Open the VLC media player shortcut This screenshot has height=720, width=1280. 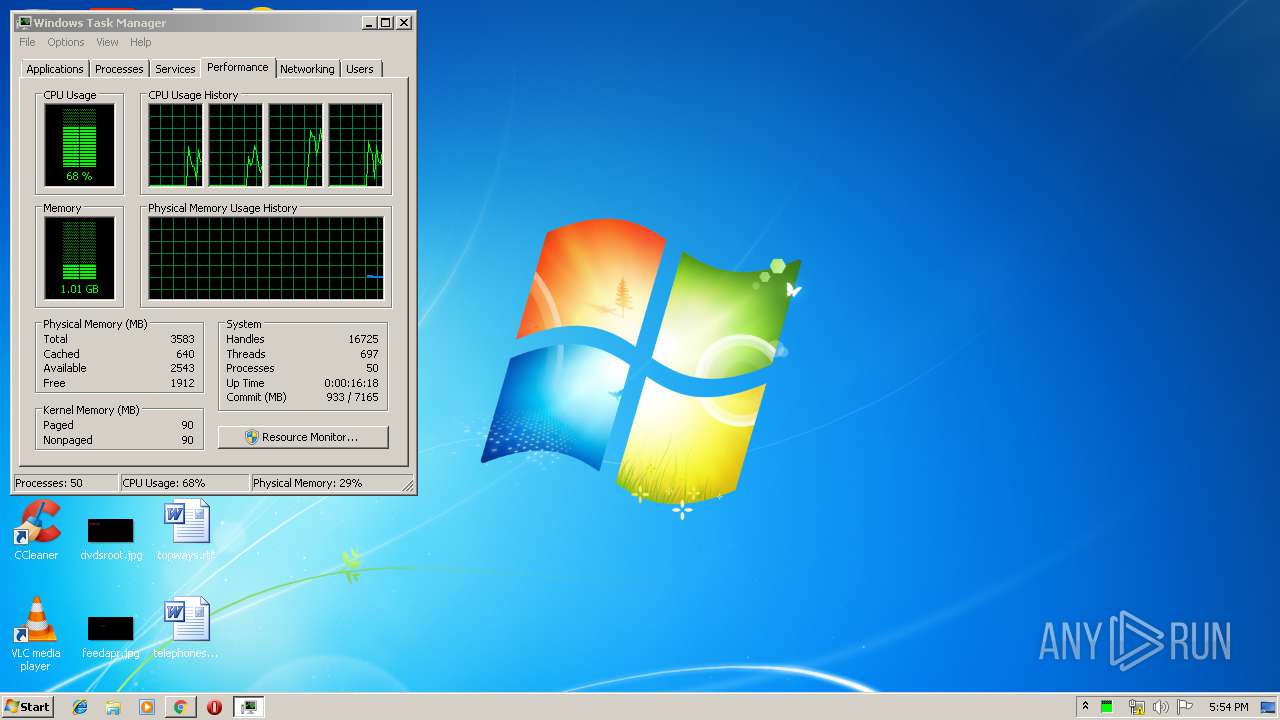click(x=36, y=633)
